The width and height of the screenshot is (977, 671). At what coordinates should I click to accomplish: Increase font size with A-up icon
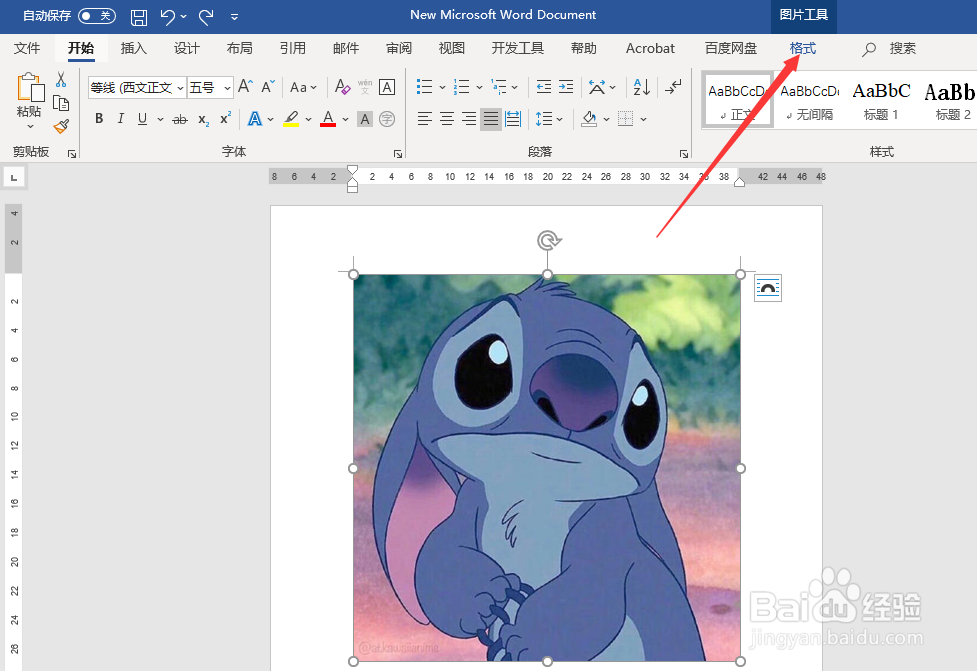(x=245, y=87)
